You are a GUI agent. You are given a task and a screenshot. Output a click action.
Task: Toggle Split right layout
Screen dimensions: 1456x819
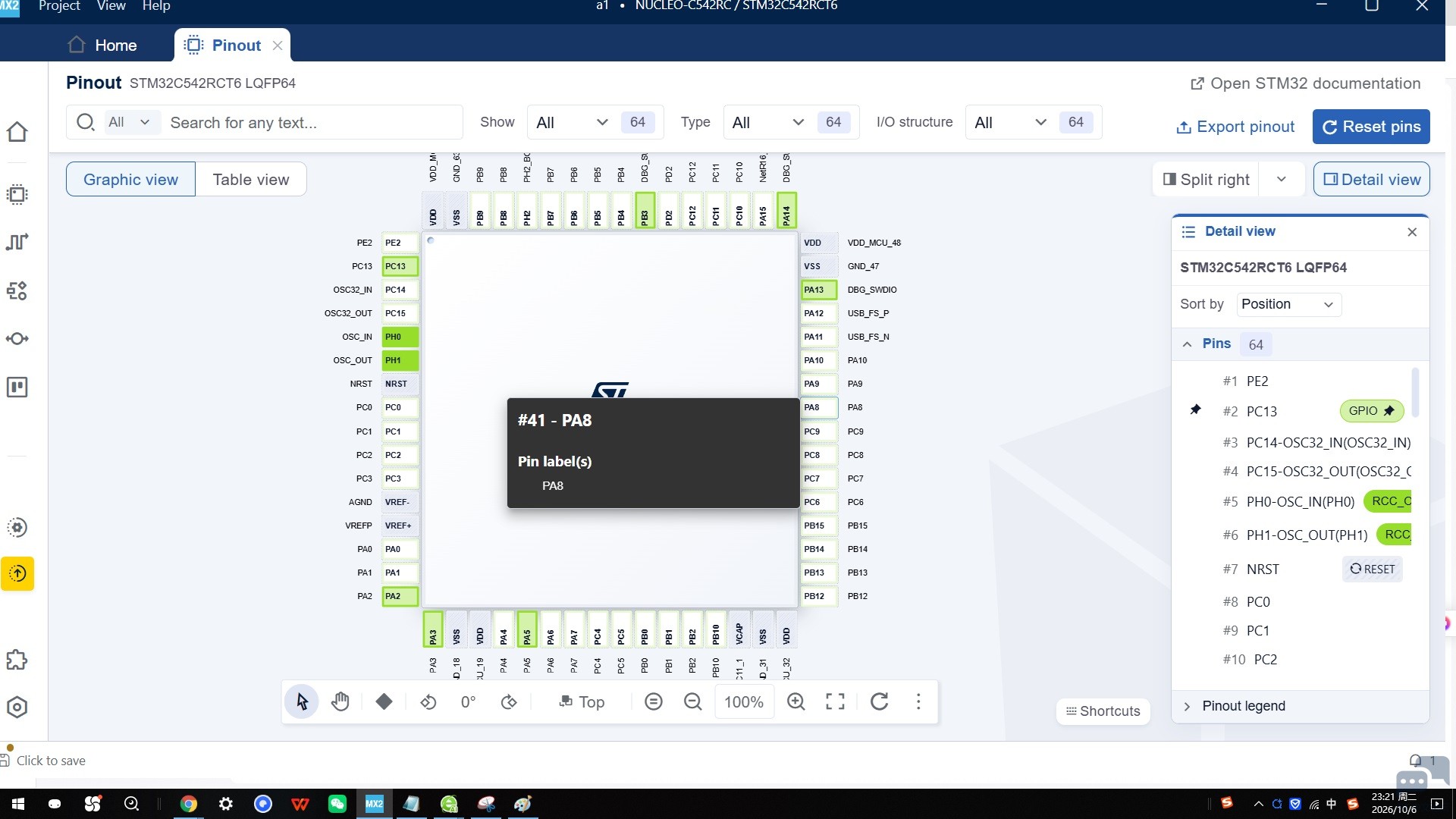pos(1206,180)
